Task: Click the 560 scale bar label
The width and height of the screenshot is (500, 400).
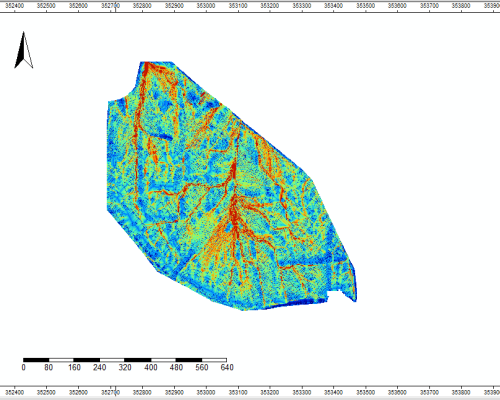Action: [202, 367]
